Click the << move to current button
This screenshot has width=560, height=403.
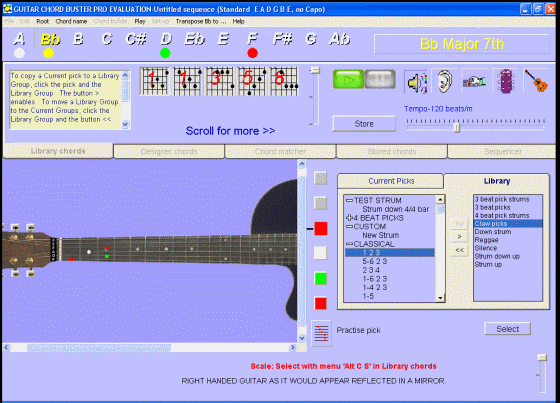459,250
